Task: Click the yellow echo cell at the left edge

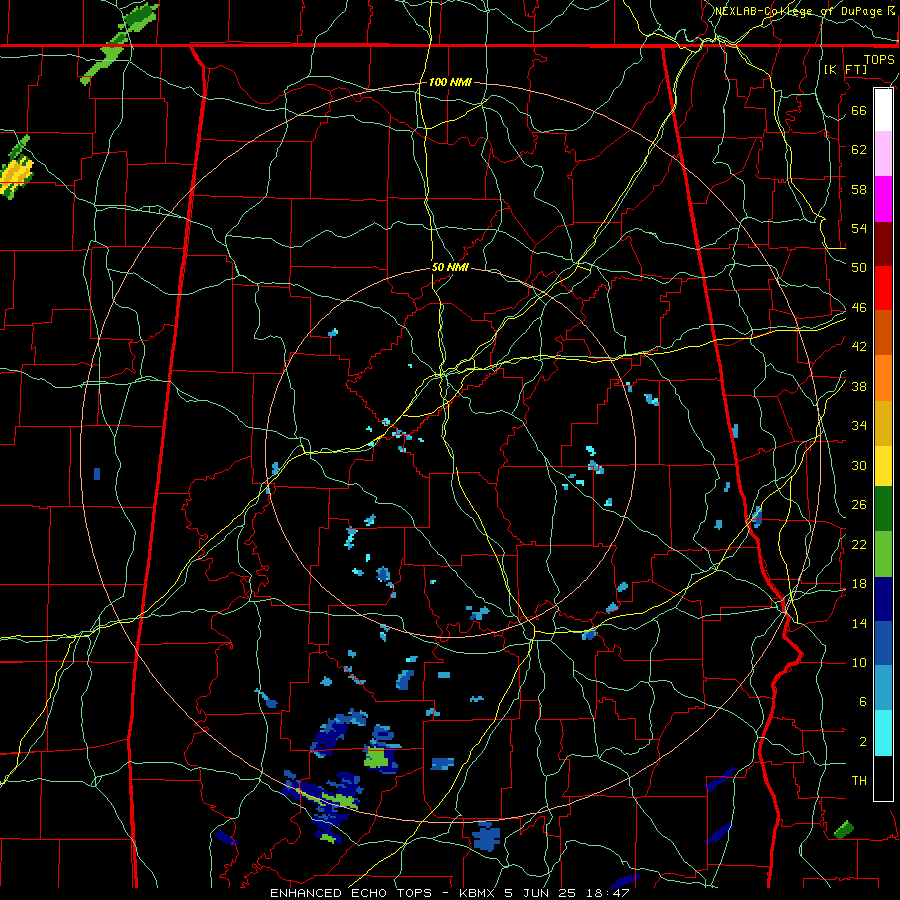Action: point(16,173)
